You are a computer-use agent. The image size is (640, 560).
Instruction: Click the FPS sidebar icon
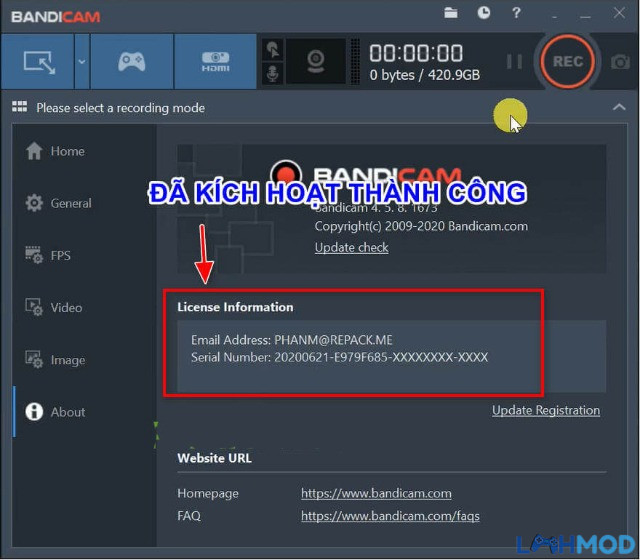(34, 255)
